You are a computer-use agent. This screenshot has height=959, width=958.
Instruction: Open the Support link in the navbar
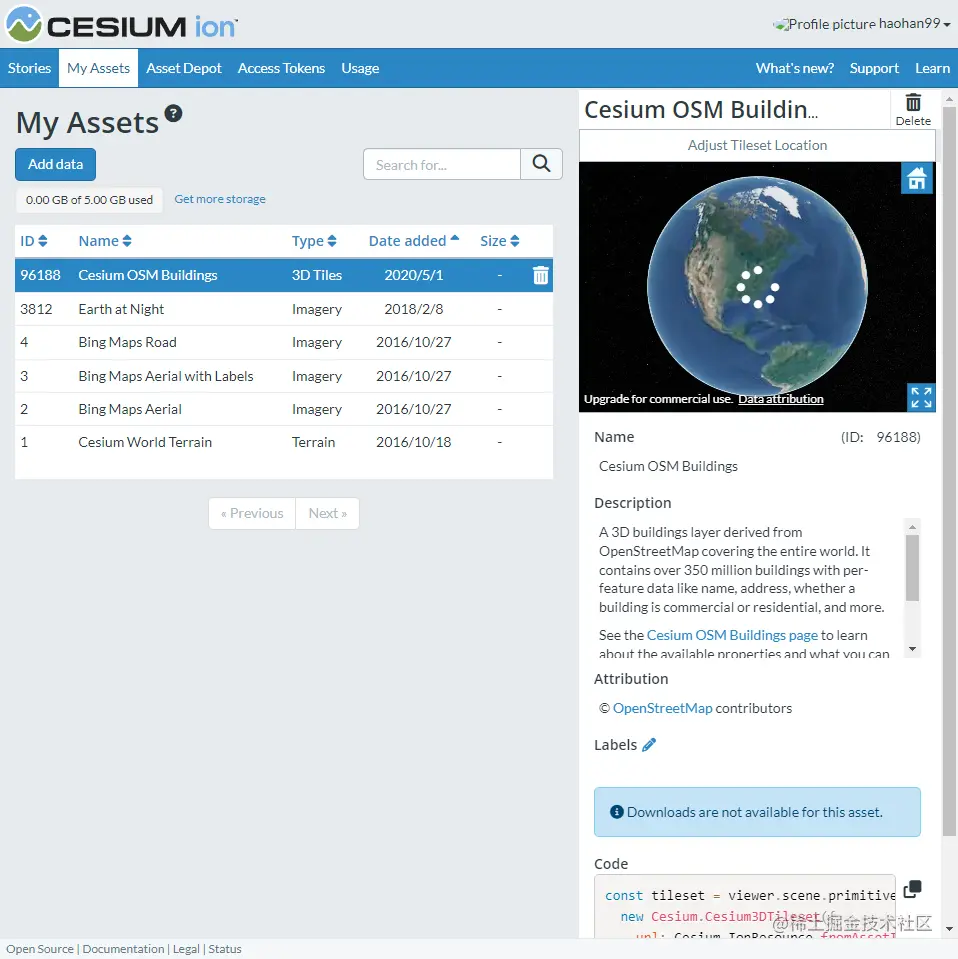tap(874, 68)
